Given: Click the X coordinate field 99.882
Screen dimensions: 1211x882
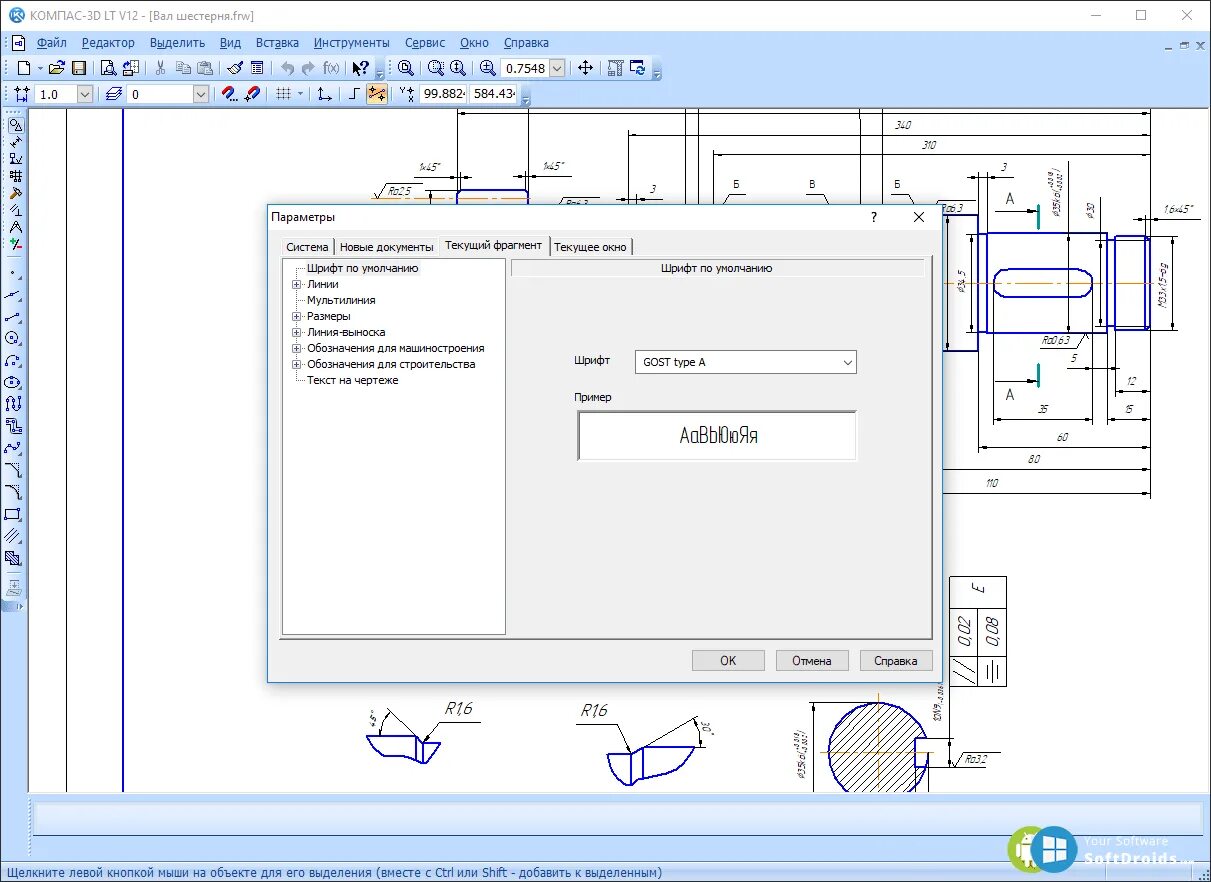Looking at the screenshot, I should coord(443,94).
